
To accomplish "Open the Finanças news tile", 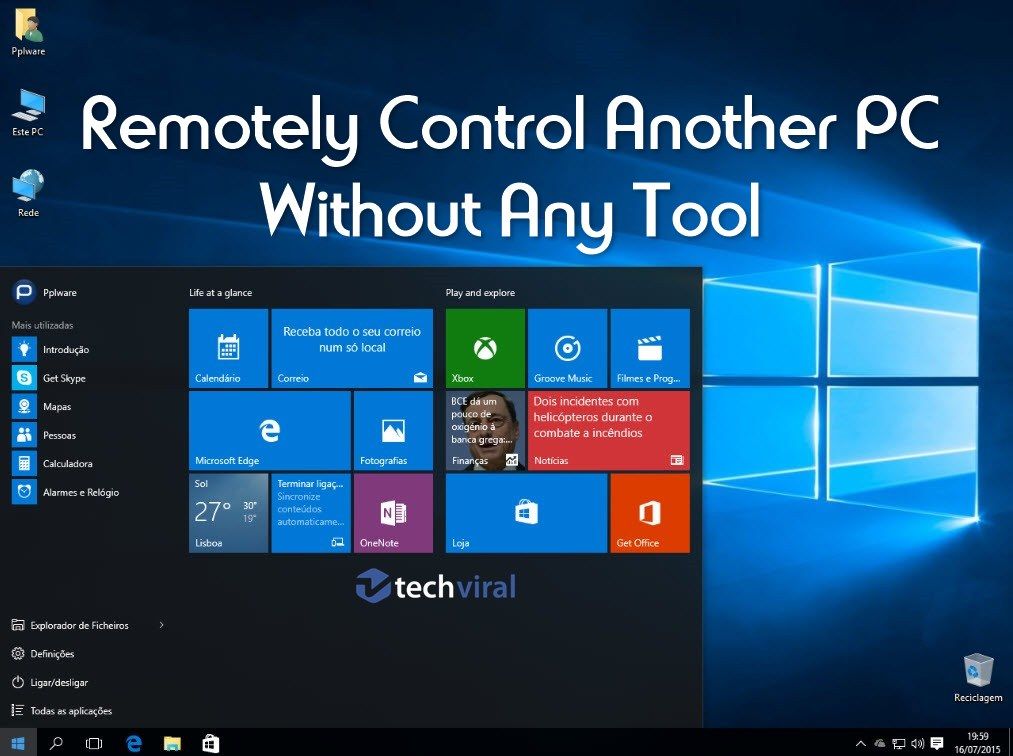I will [485, 430].
